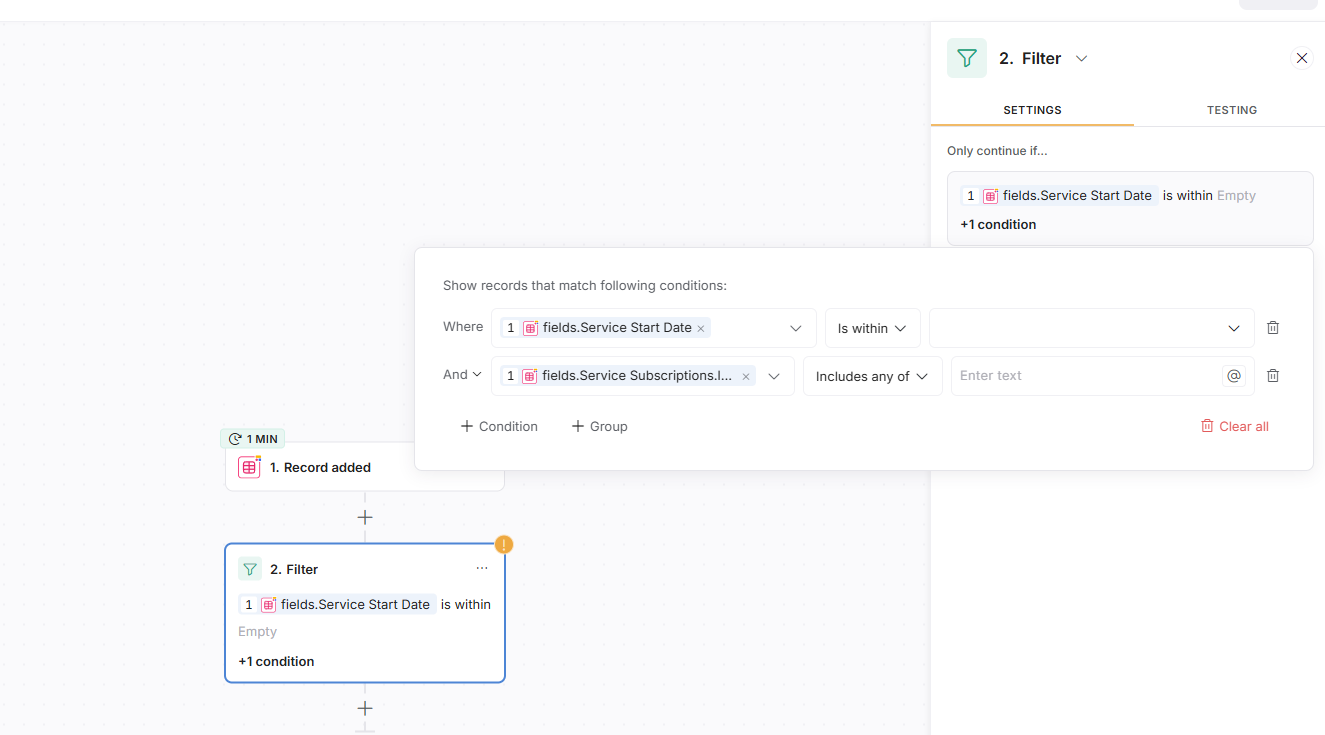
Task: Add step using plus below Record added
Action: tap(365, 517)
